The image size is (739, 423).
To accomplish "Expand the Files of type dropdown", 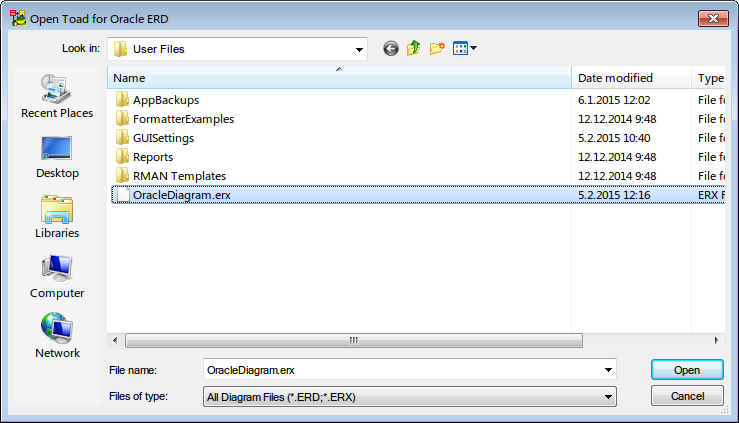I will point(608,397).
